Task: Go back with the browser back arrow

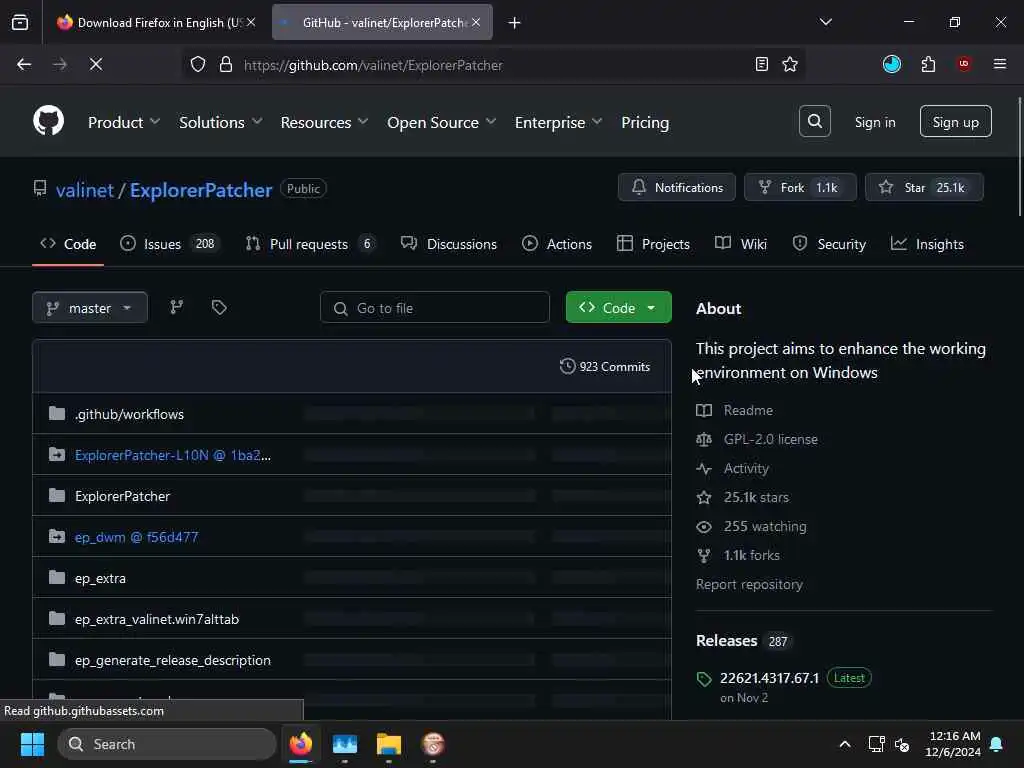Action: coord(24,64)
